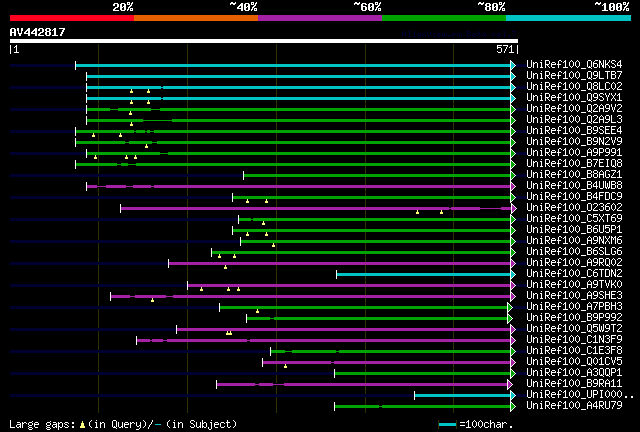Click the yellow gap marker under the Q01CV5 bar
Viewport: 640px width, 432px height.
point(285,366)
